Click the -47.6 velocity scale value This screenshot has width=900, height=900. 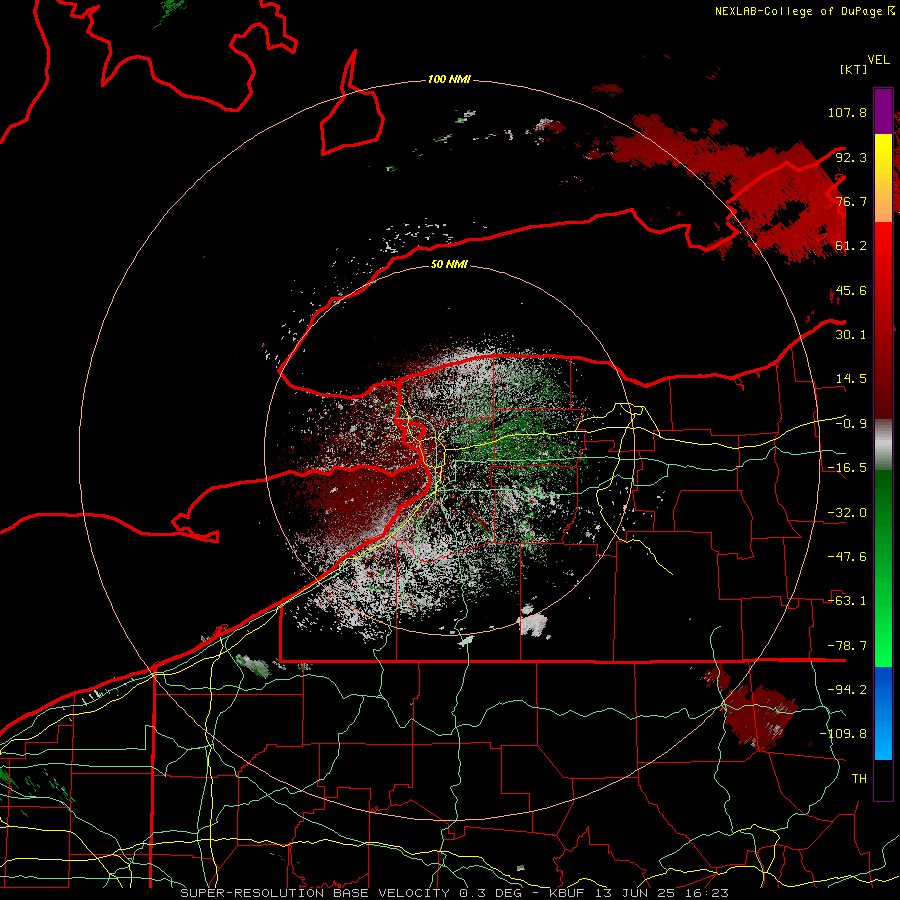tap(847, 557)
